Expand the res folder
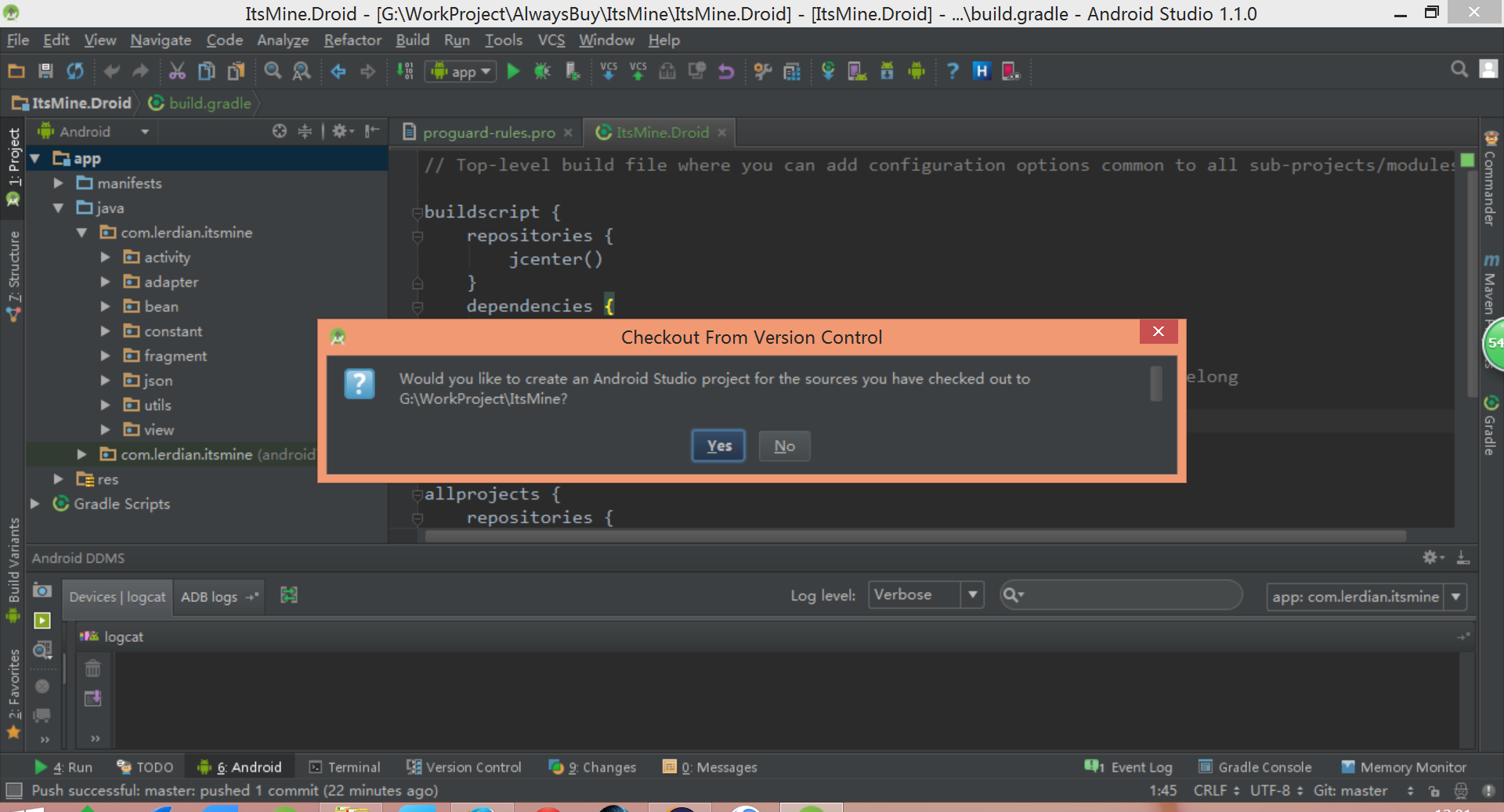This screenshot has width=1504, height=812. (x=58, y=479)
